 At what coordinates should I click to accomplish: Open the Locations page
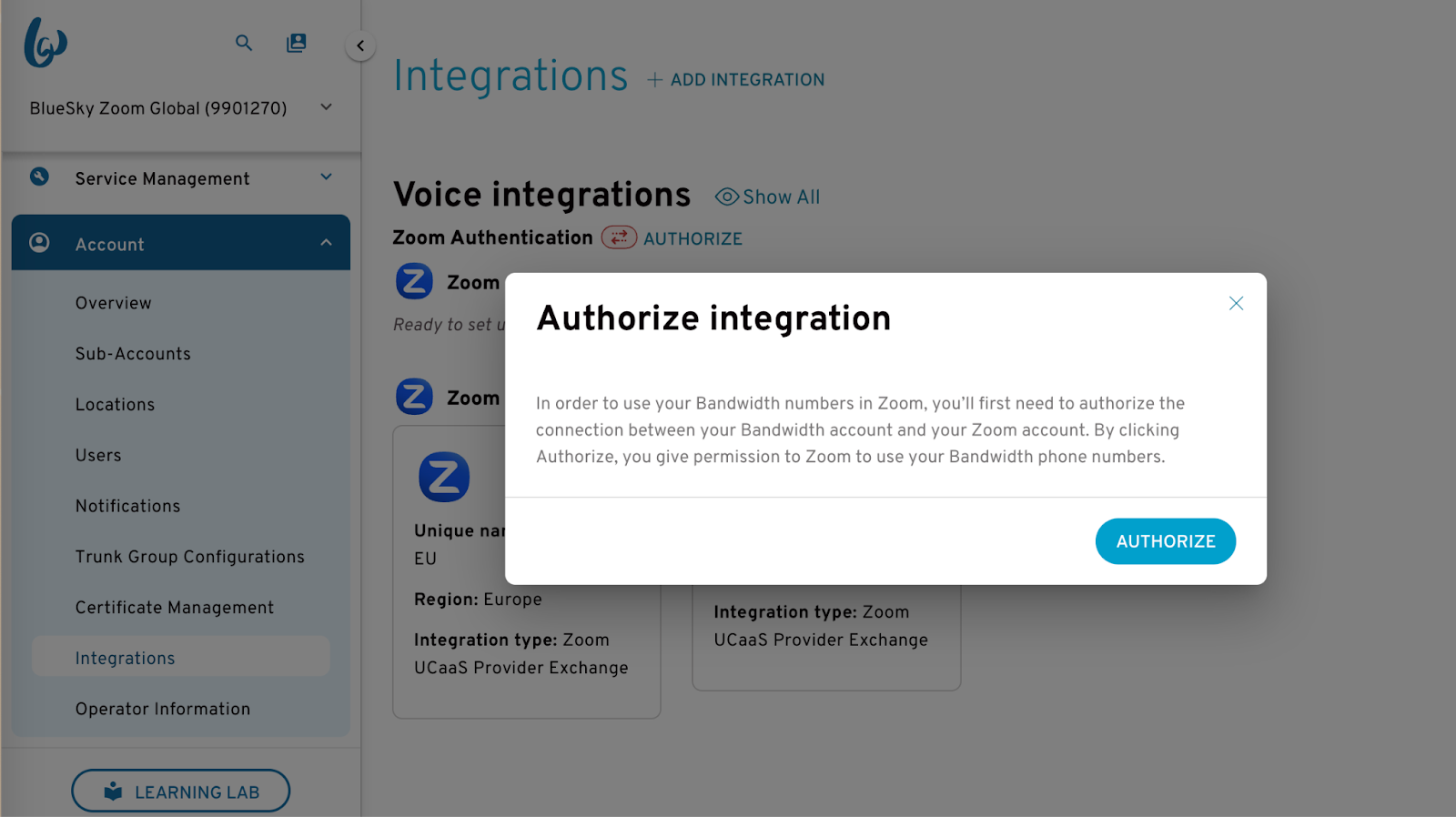point(115,405)
